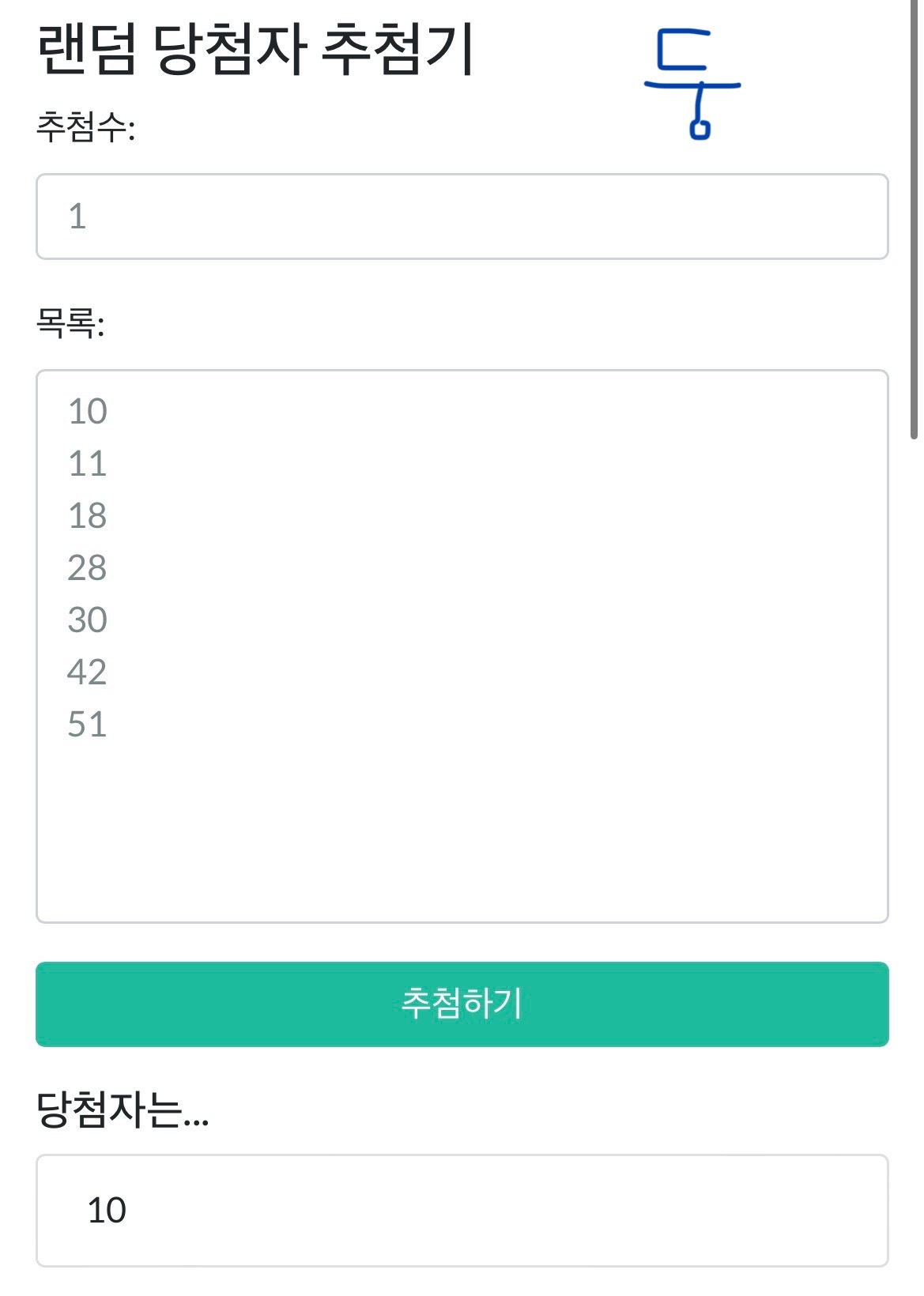Click 당첨자 in the page title
This screenshot has height=1296, width=924.
tap(229, 49)
